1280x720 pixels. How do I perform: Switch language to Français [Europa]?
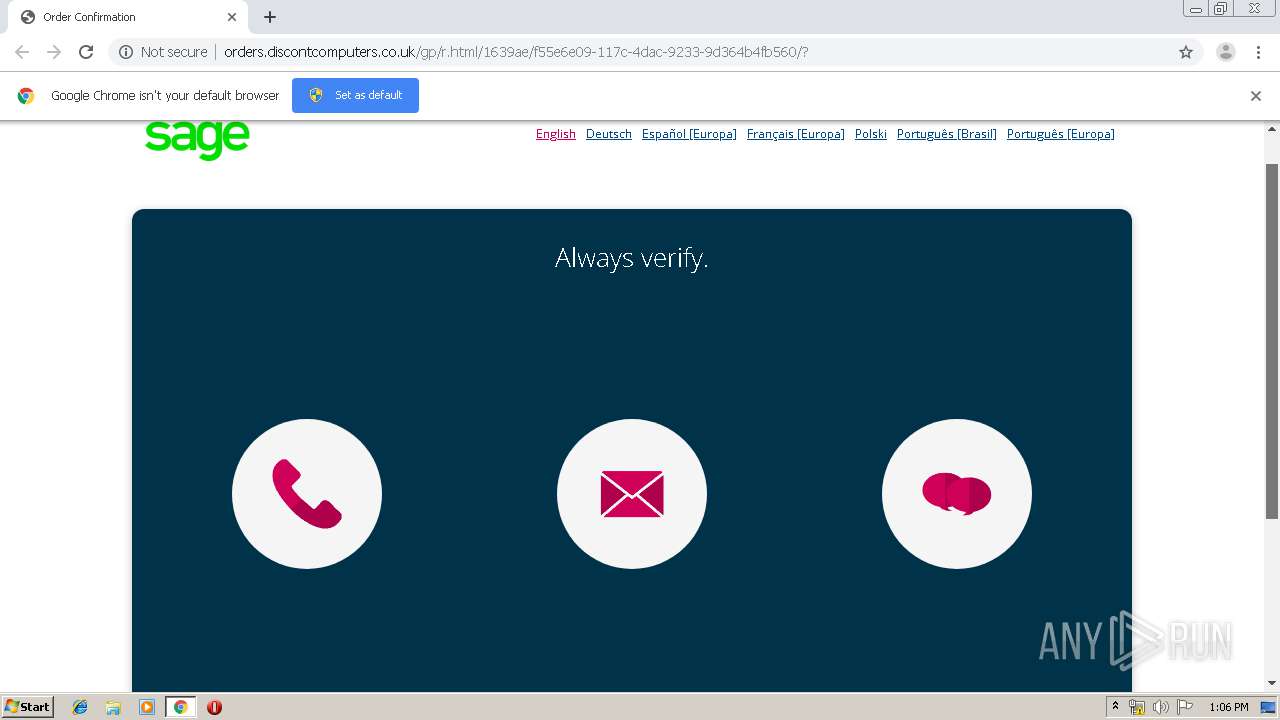coord(796,134)
